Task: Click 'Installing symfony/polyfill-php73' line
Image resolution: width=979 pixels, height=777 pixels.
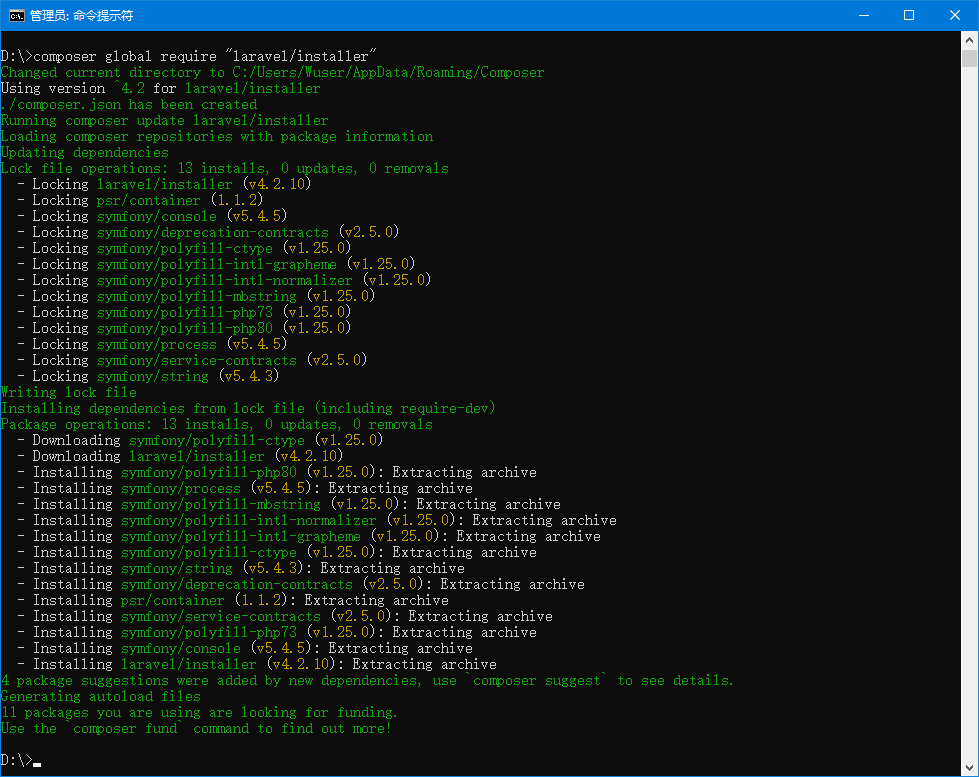Action: pos(277,632)
